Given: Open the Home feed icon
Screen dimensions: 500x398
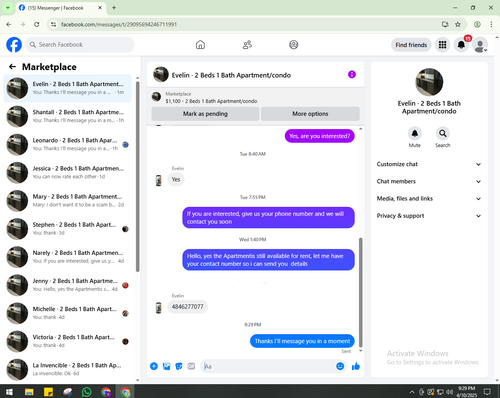Looking at the screenshot, I should tap(200, 45).
